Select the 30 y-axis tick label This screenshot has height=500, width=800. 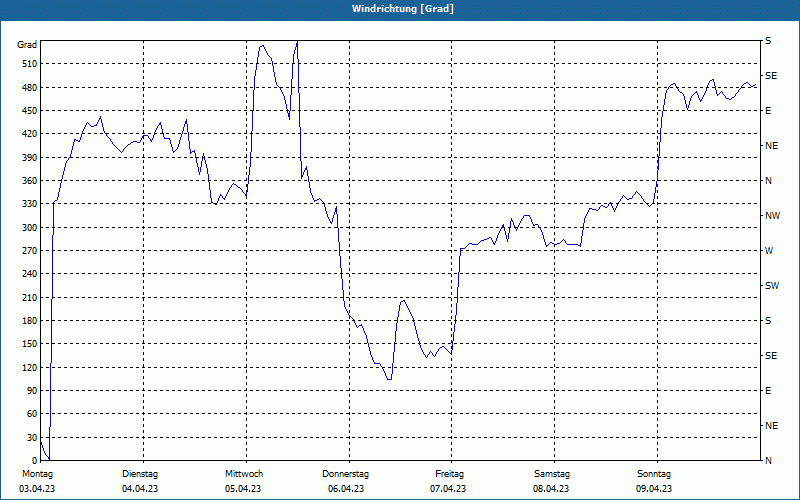coord(33,437)
